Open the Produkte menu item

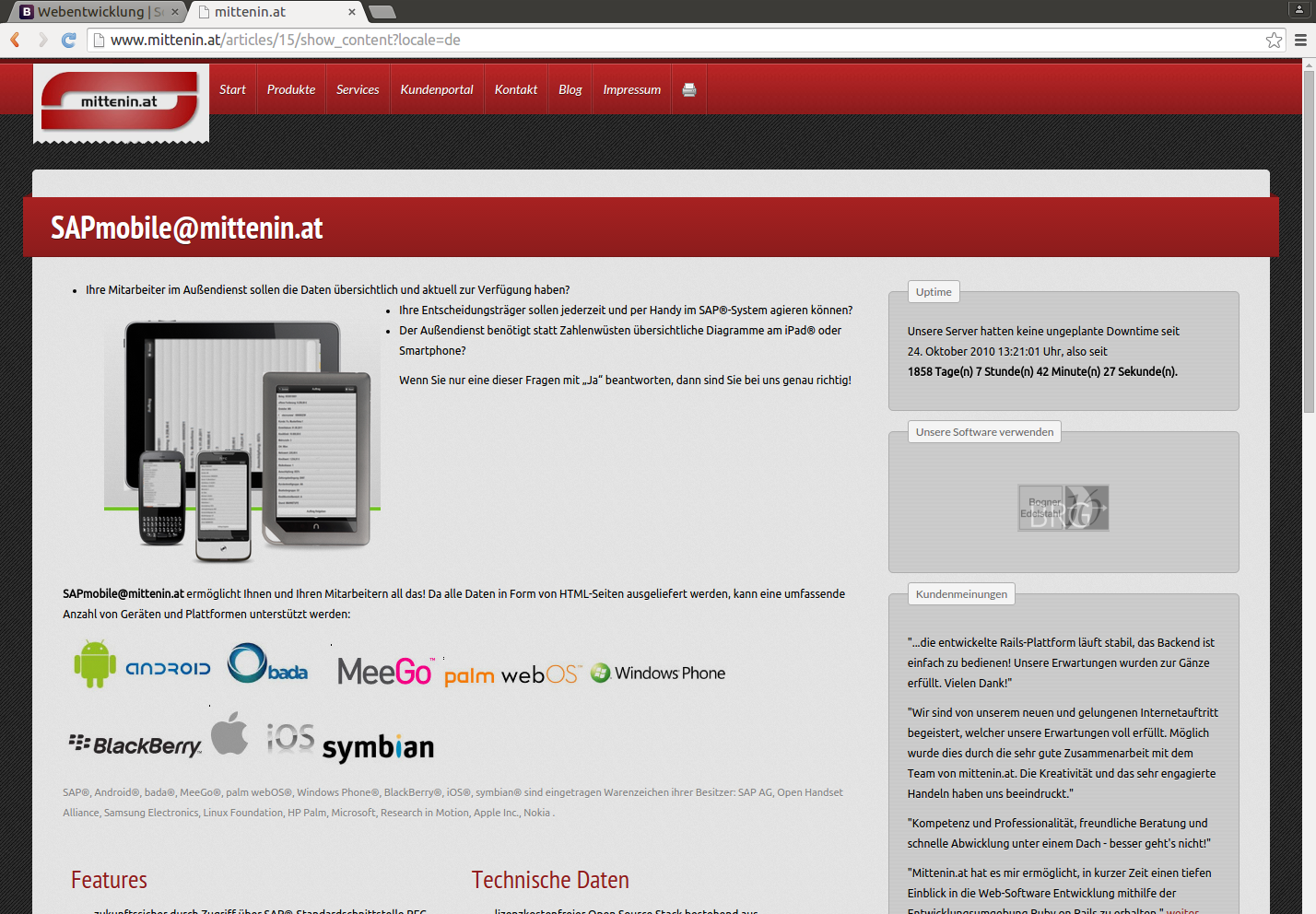pos(291,89)
